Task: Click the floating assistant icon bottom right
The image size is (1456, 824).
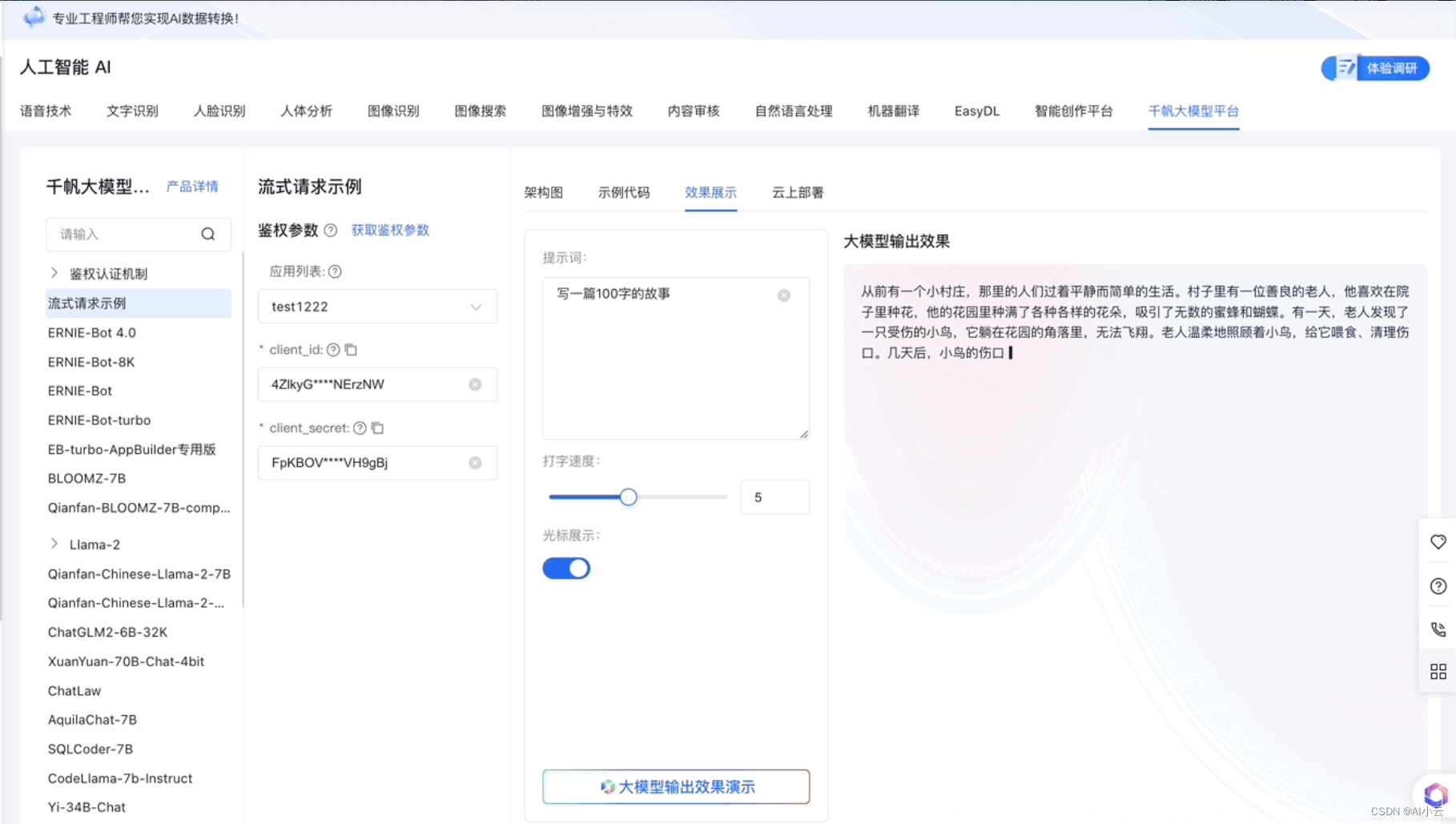Action: tap(1435, 795)
